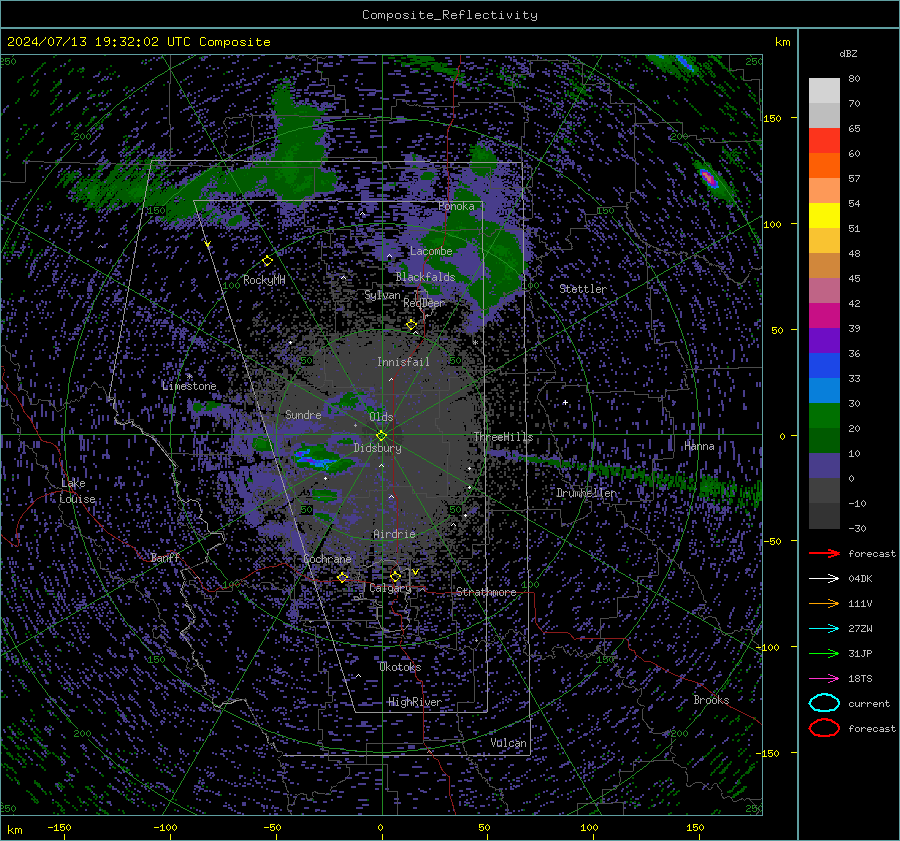Click the cyan current oval icon
Image resolution: width=900 pixels, height=841 pixels.
[x=824, y=703]
